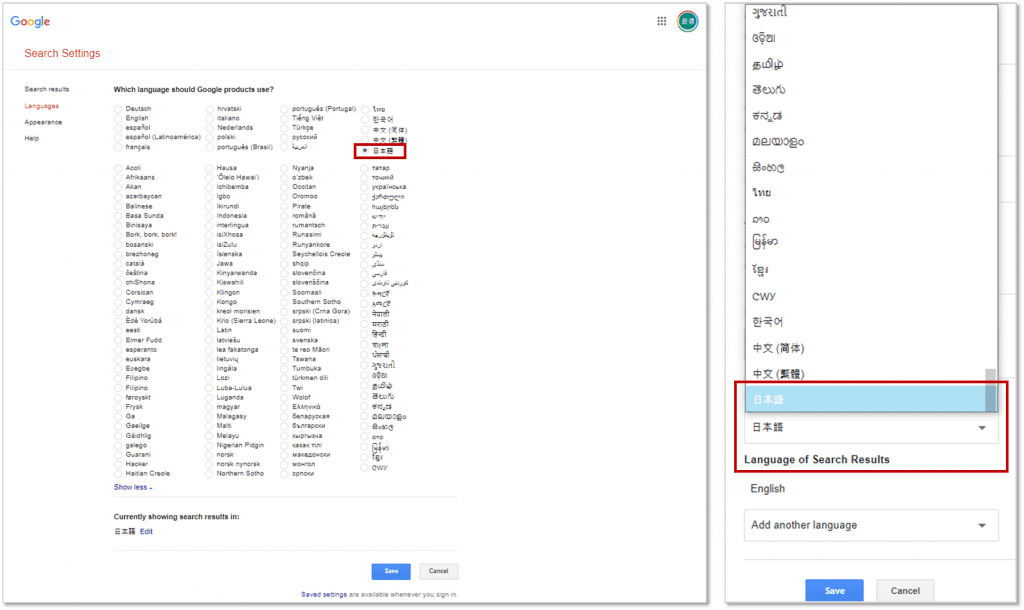Select the Klingon radio button
1024x610 pixels.
[209, 293]
